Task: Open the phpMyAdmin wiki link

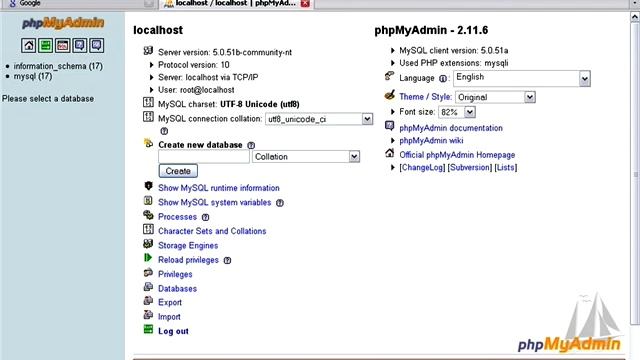Action: pyautogui.click(x=431, y=140)
